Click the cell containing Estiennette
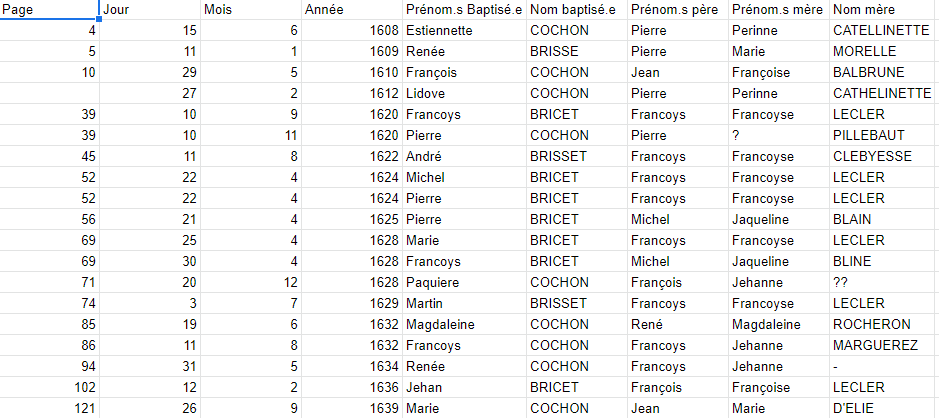This screenshot has width=939, height=418. pyautogui.click(x=463, y=30)
